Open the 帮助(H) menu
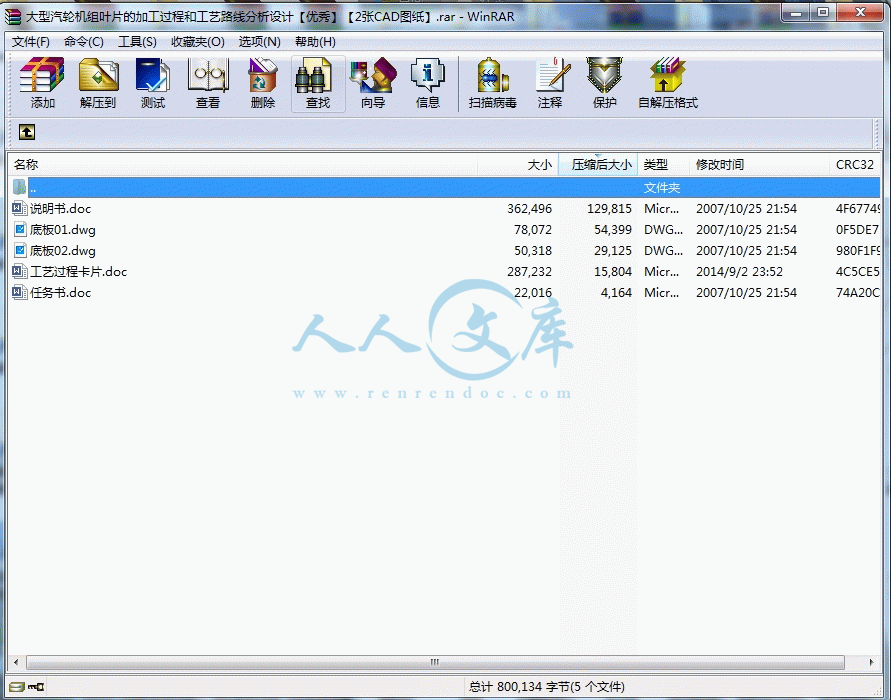This screenshot has height=700, width=891. (x=315, y=41)
